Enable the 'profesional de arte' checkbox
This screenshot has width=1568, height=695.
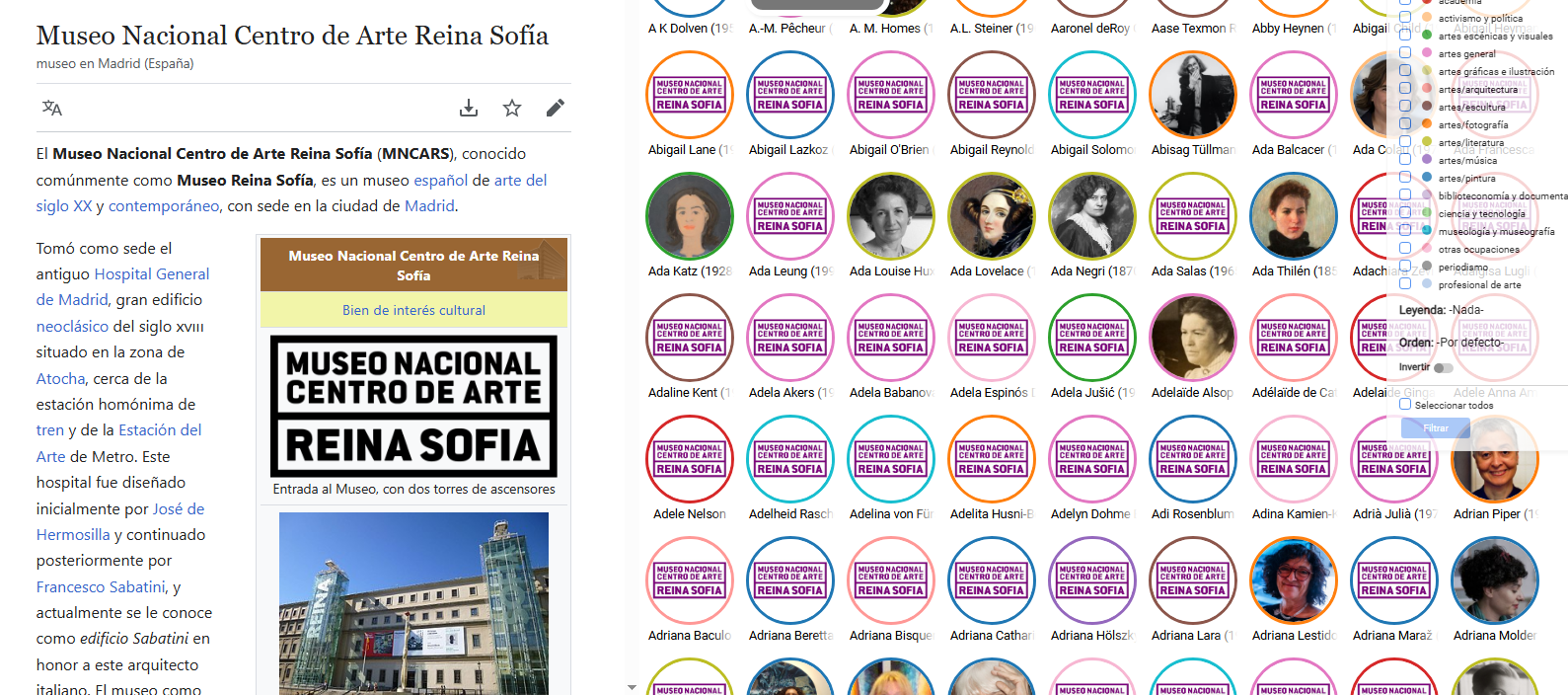pyautogui.click(x=1405, y=284)
